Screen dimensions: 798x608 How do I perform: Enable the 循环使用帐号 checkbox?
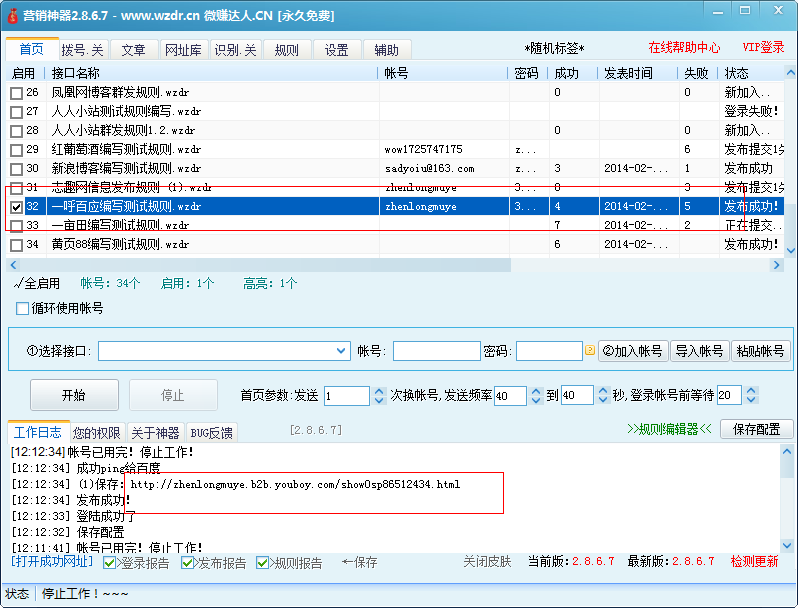point(23,308)
